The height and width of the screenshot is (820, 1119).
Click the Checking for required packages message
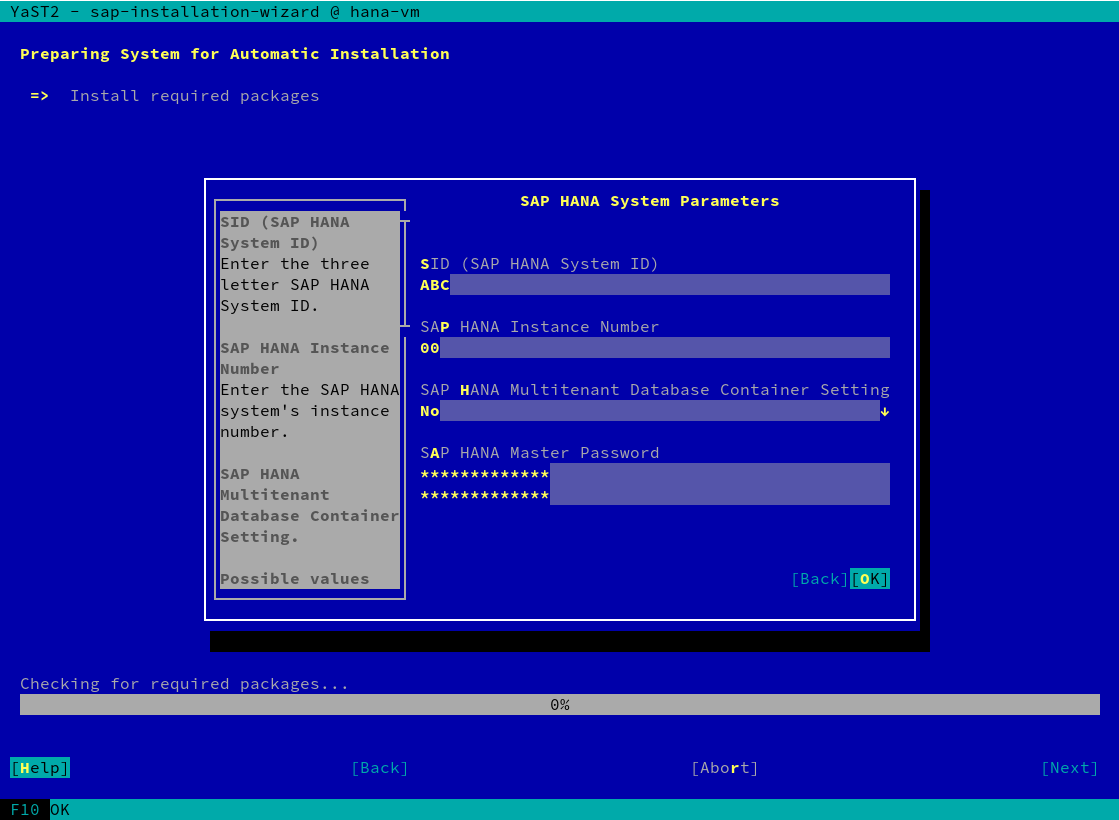(184, 683)
